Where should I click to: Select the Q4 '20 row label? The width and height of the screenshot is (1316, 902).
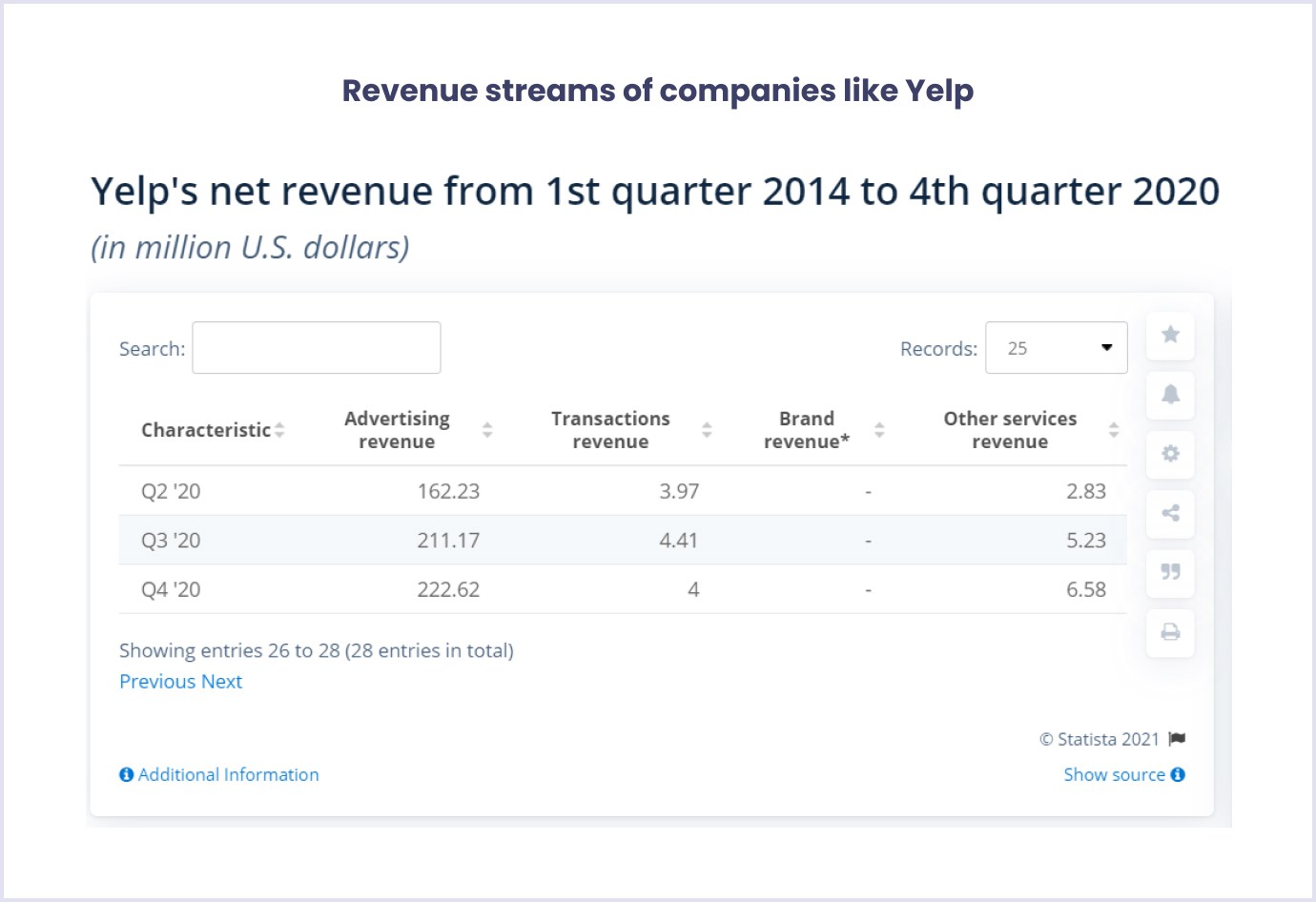pos(171,590)
